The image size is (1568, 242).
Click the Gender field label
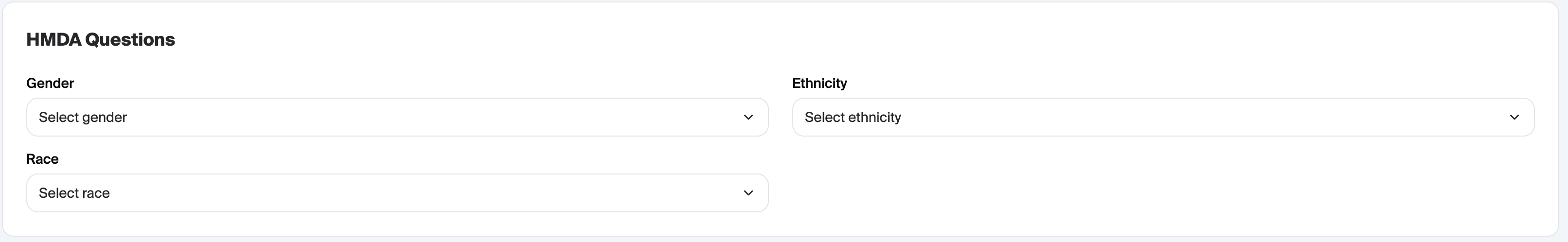tap(50, 83)
